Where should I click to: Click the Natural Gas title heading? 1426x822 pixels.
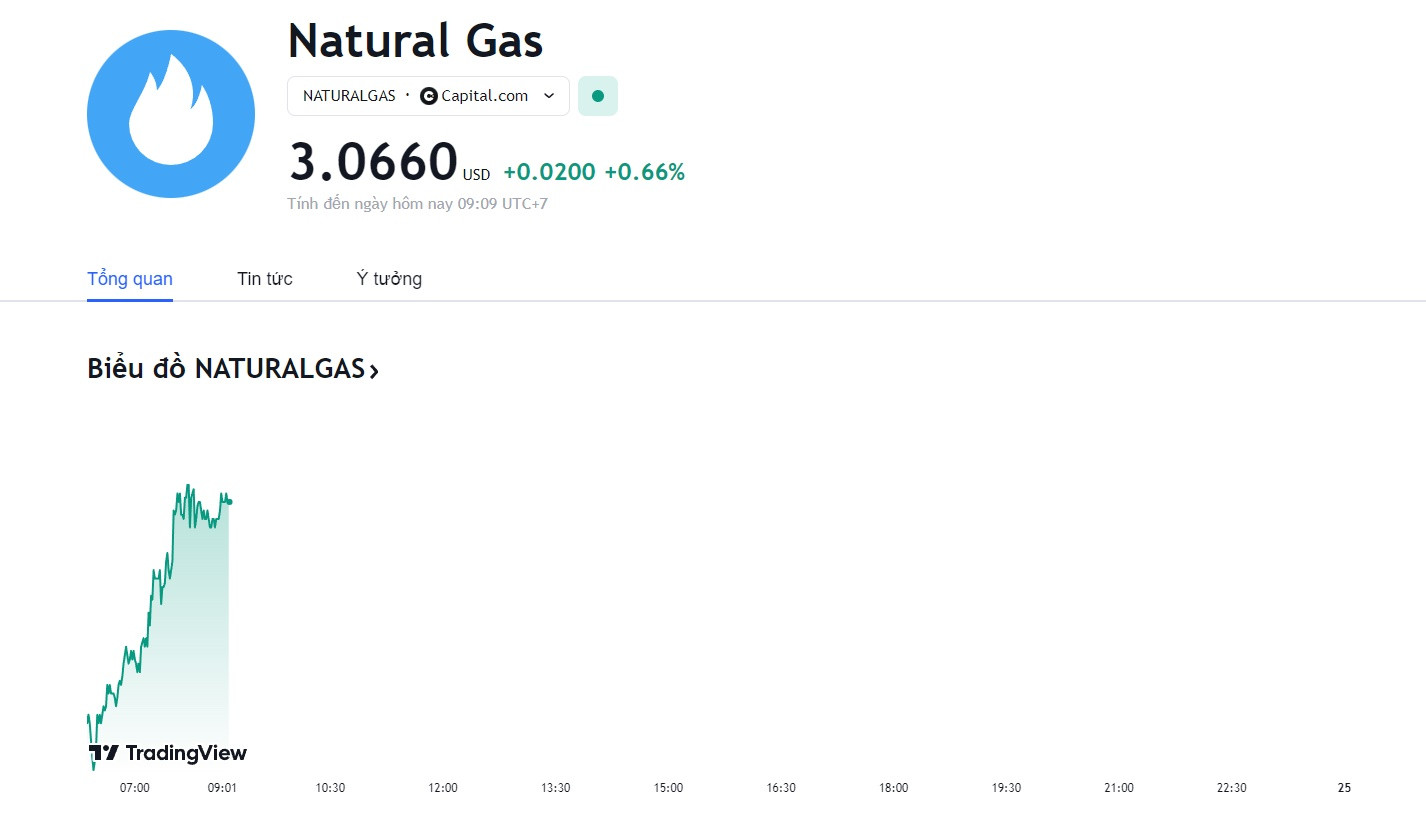coord(416,41)
